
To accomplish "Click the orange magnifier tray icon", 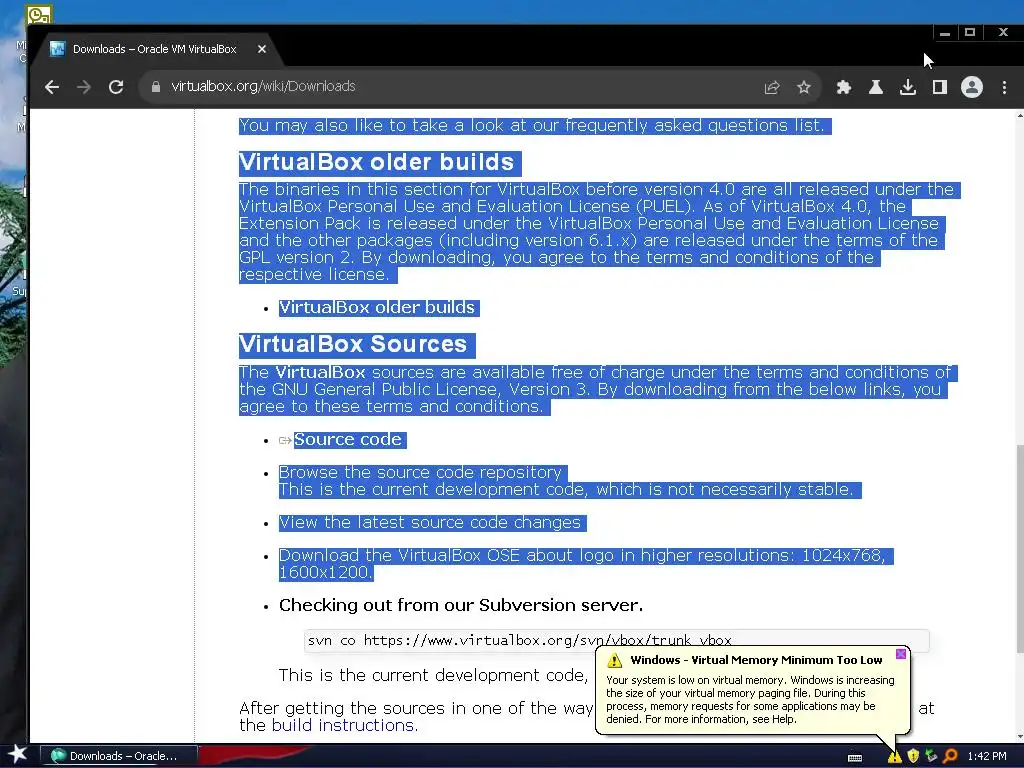I will [x=950, y=756].
